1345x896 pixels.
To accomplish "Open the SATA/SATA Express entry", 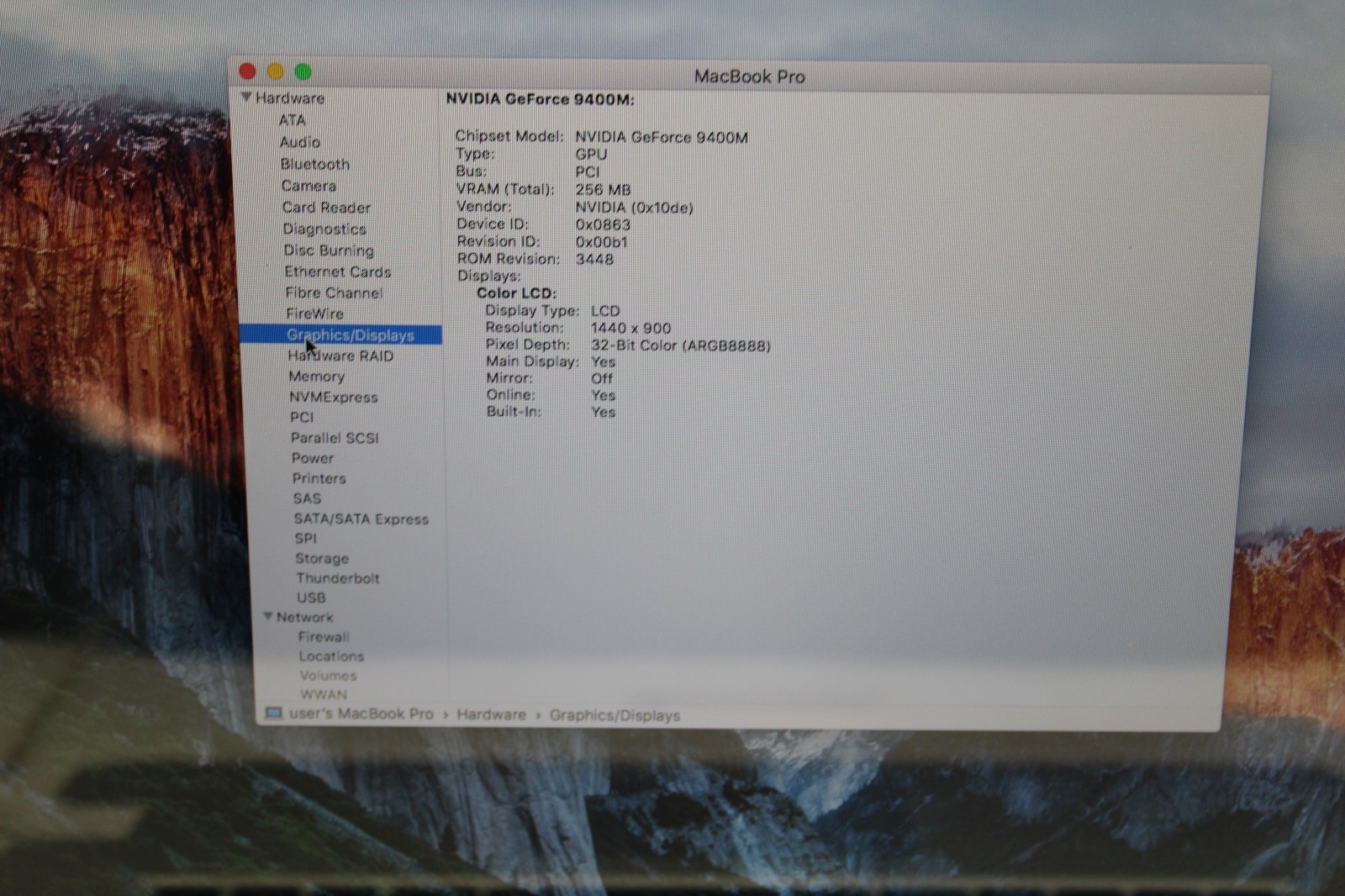I will pyautogui.click(x=361, y=519).
